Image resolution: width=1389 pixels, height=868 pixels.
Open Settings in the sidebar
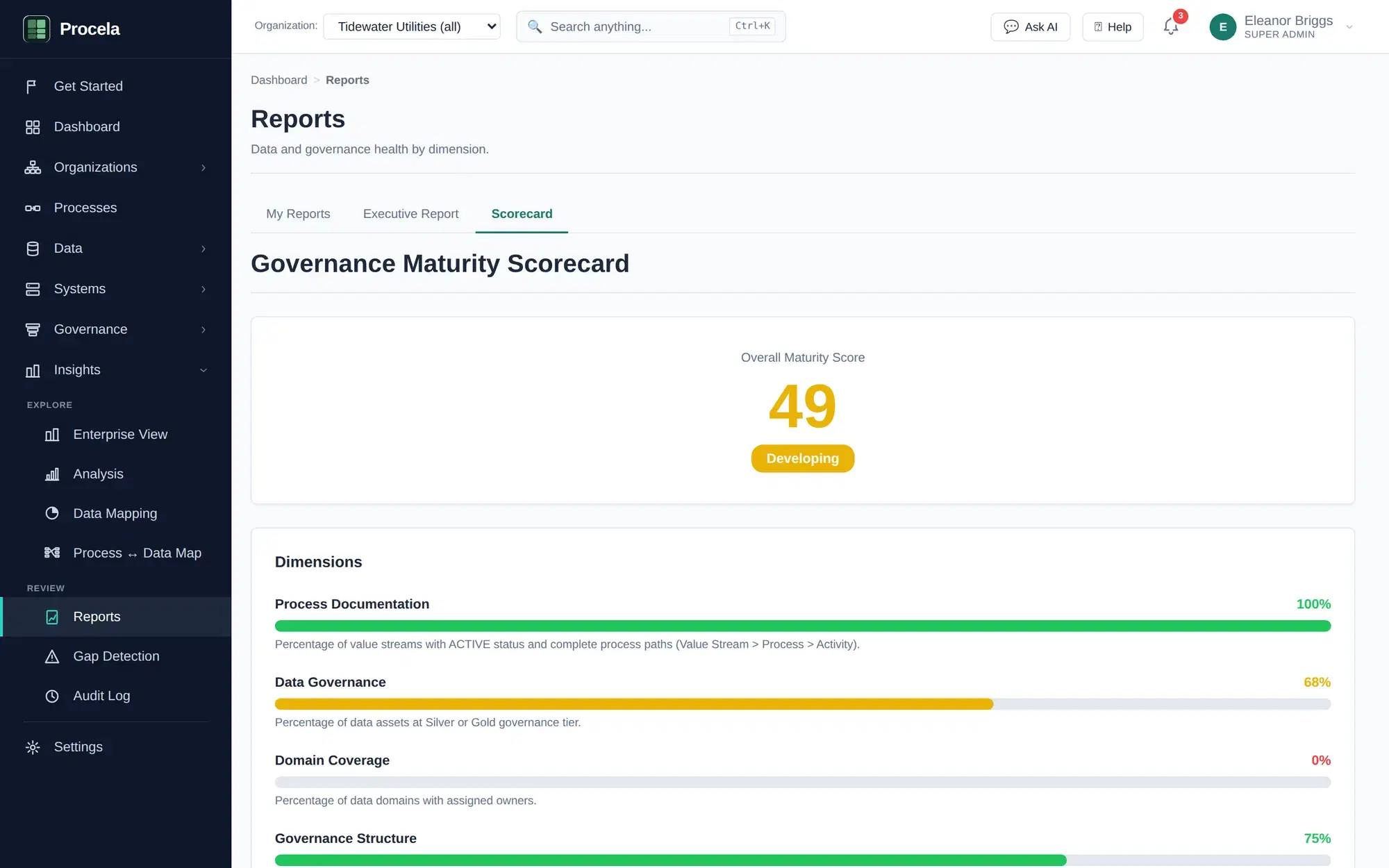coord(115,747)
